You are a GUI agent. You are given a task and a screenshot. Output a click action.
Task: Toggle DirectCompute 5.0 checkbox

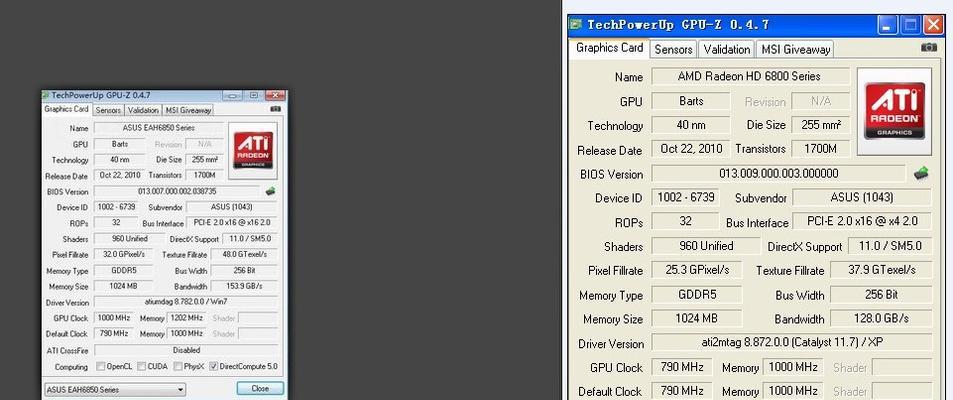[213, 366]
